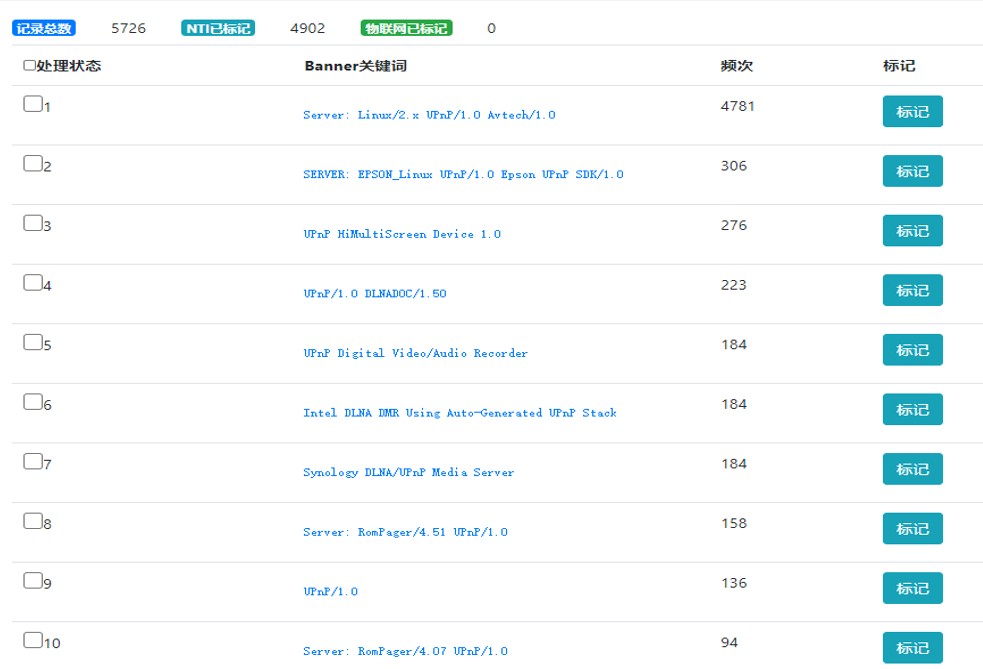Select the row 4 checkbox

(x=33, y=283)
